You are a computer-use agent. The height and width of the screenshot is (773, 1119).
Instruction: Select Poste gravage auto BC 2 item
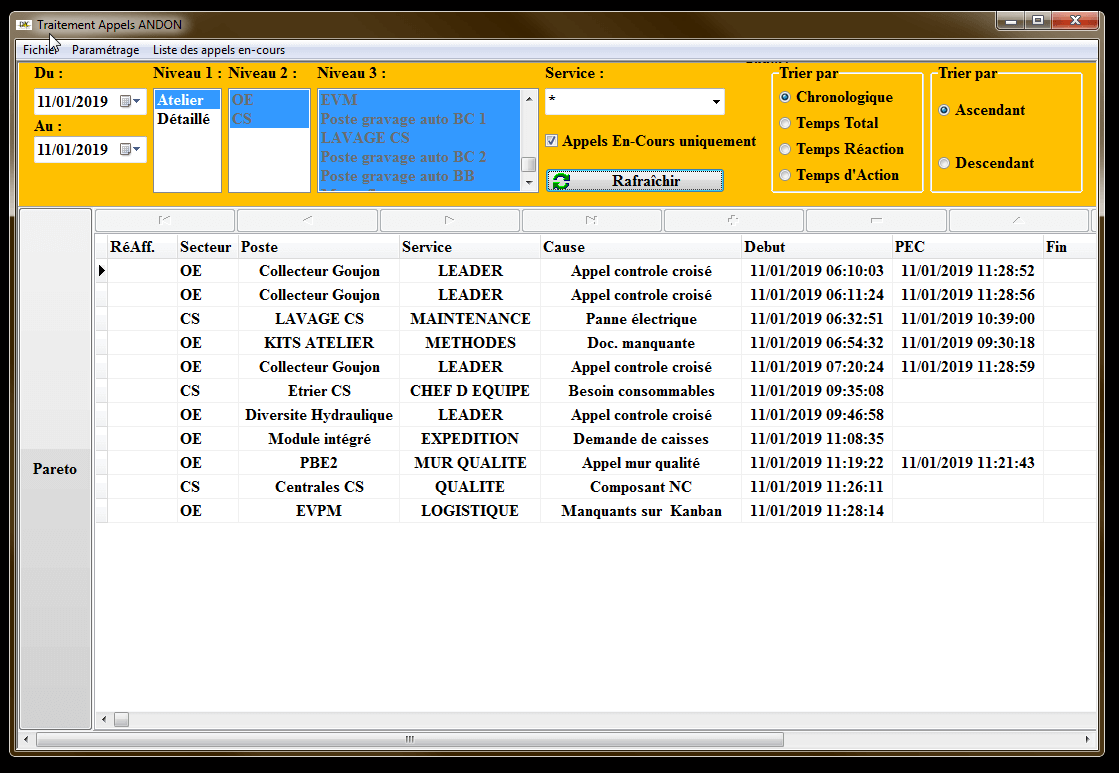[x=420, y=157]
